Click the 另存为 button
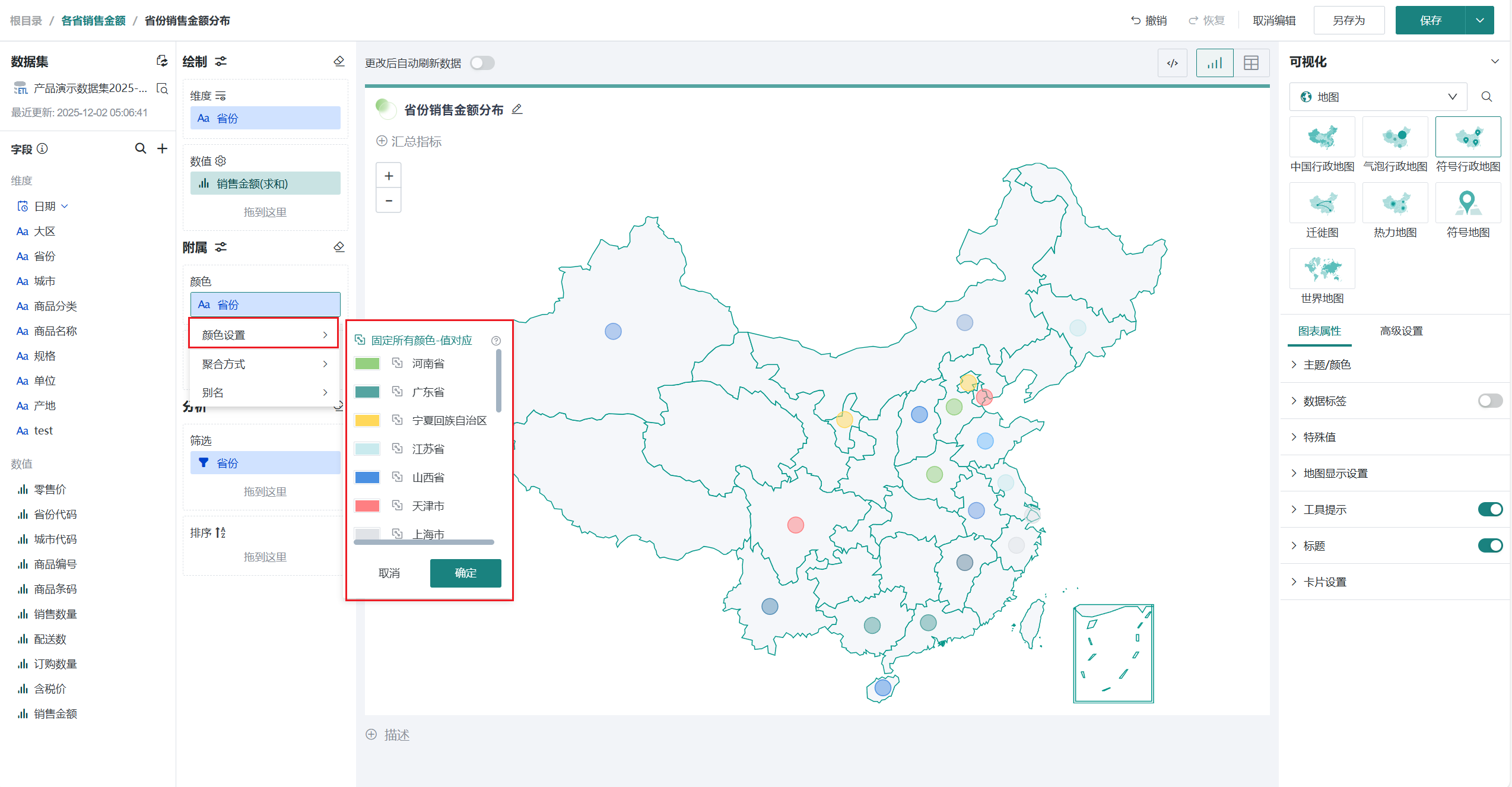Viewport: 1512px width, 787px height. (1348, 21)
